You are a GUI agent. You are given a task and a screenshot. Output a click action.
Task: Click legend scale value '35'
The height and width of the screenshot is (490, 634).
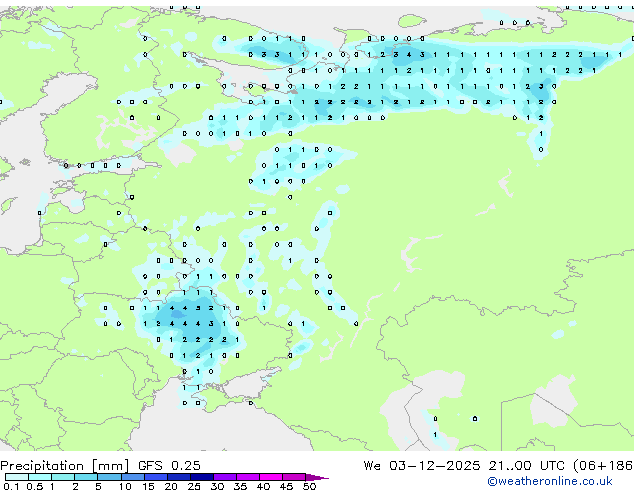click(240, 486)
